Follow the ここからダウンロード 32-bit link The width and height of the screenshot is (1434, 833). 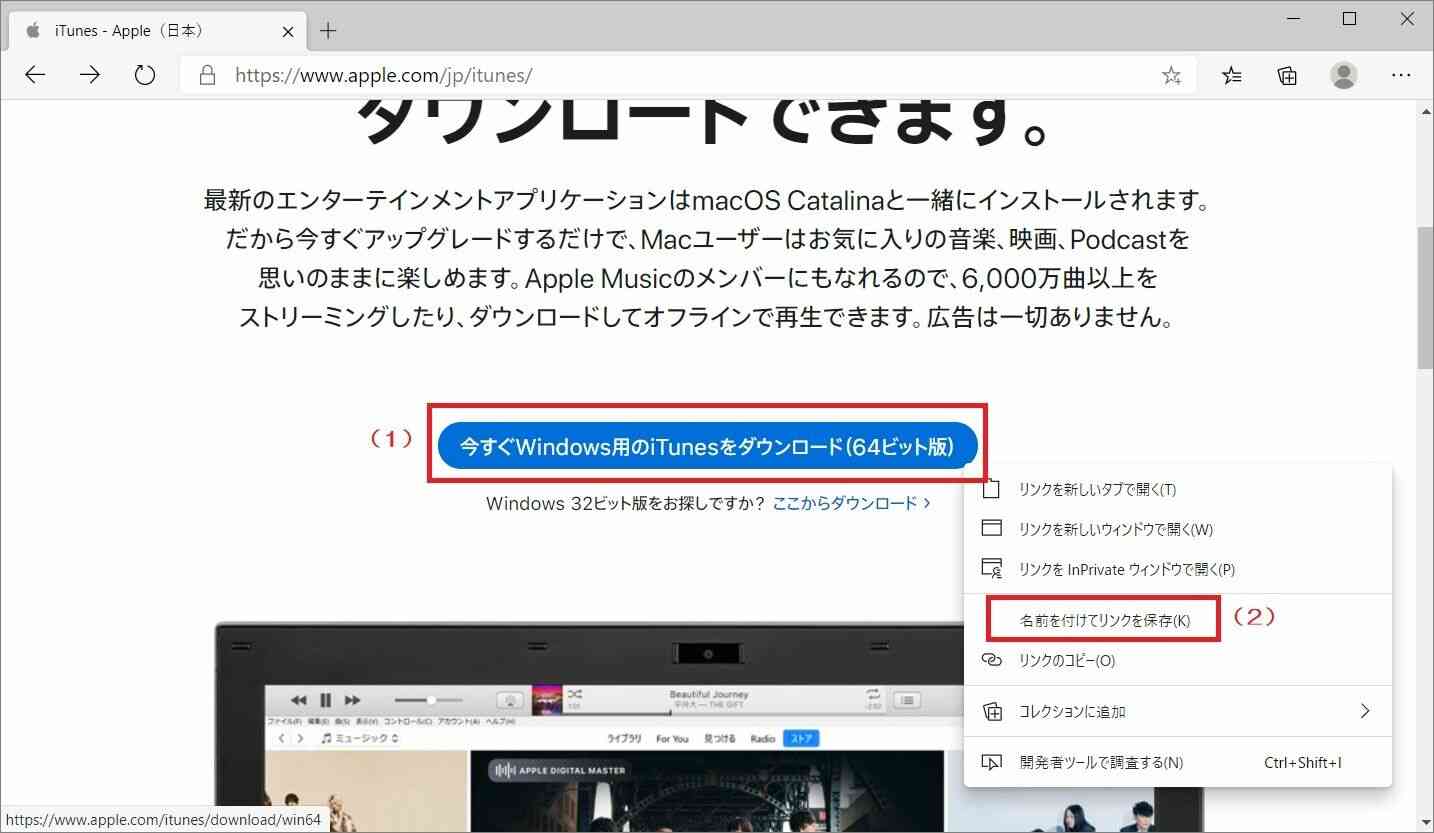pos(852,503)
